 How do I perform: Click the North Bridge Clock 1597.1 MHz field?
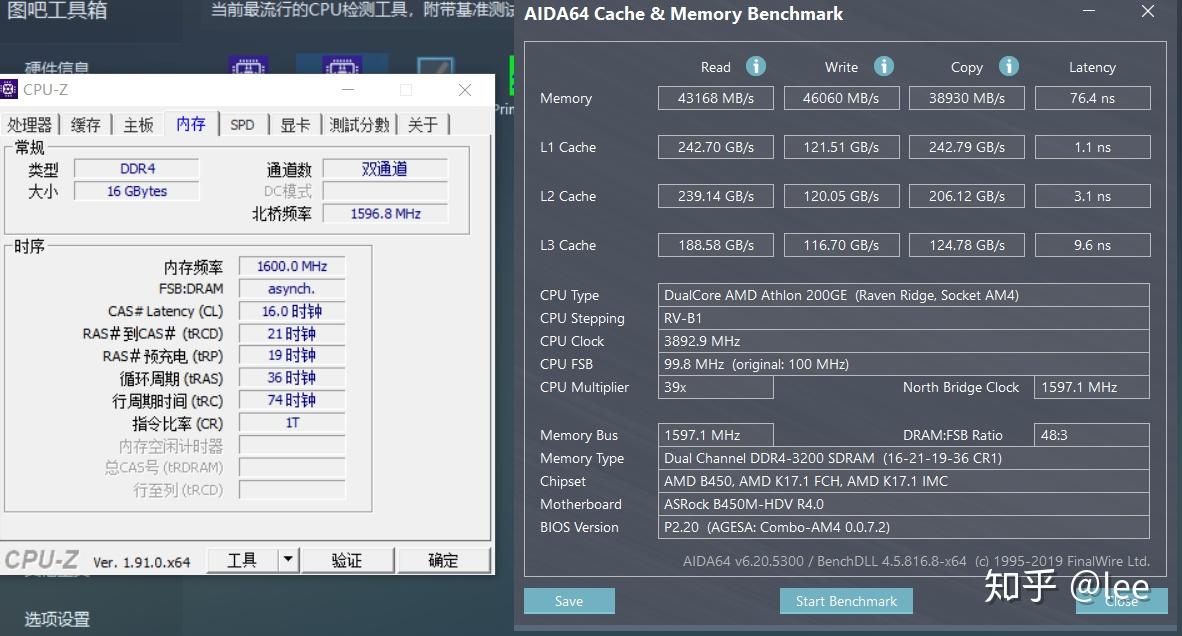pyautogui.click(x=1092, y=387)
